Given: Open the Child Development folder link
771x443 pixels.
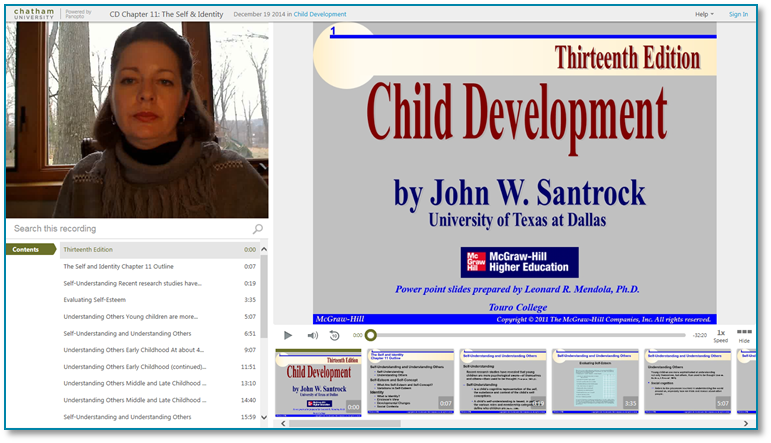Looking at the screenshot, I should point(320,14).
